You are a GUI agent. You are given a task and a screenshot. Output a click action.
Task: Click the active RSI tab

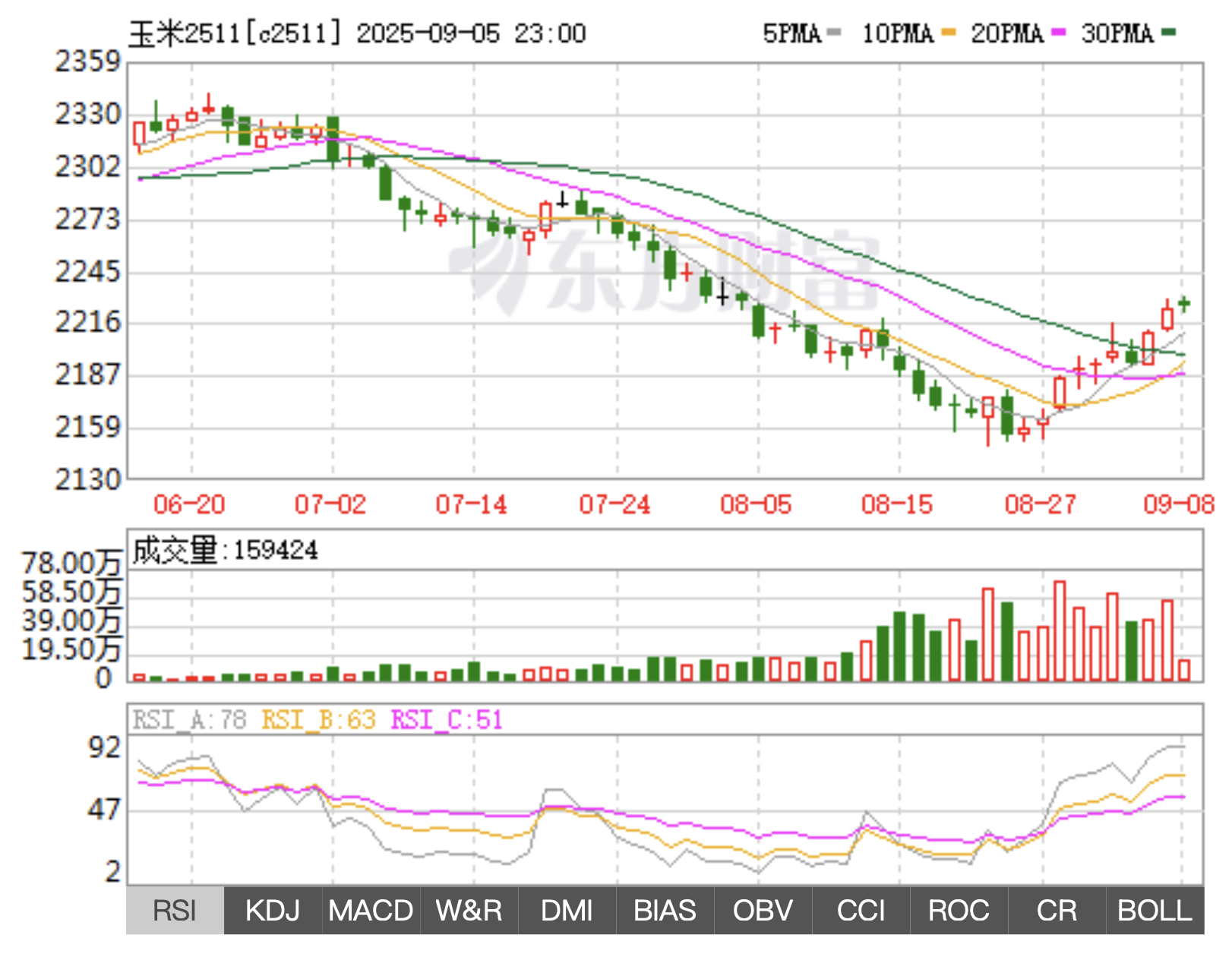175,910
